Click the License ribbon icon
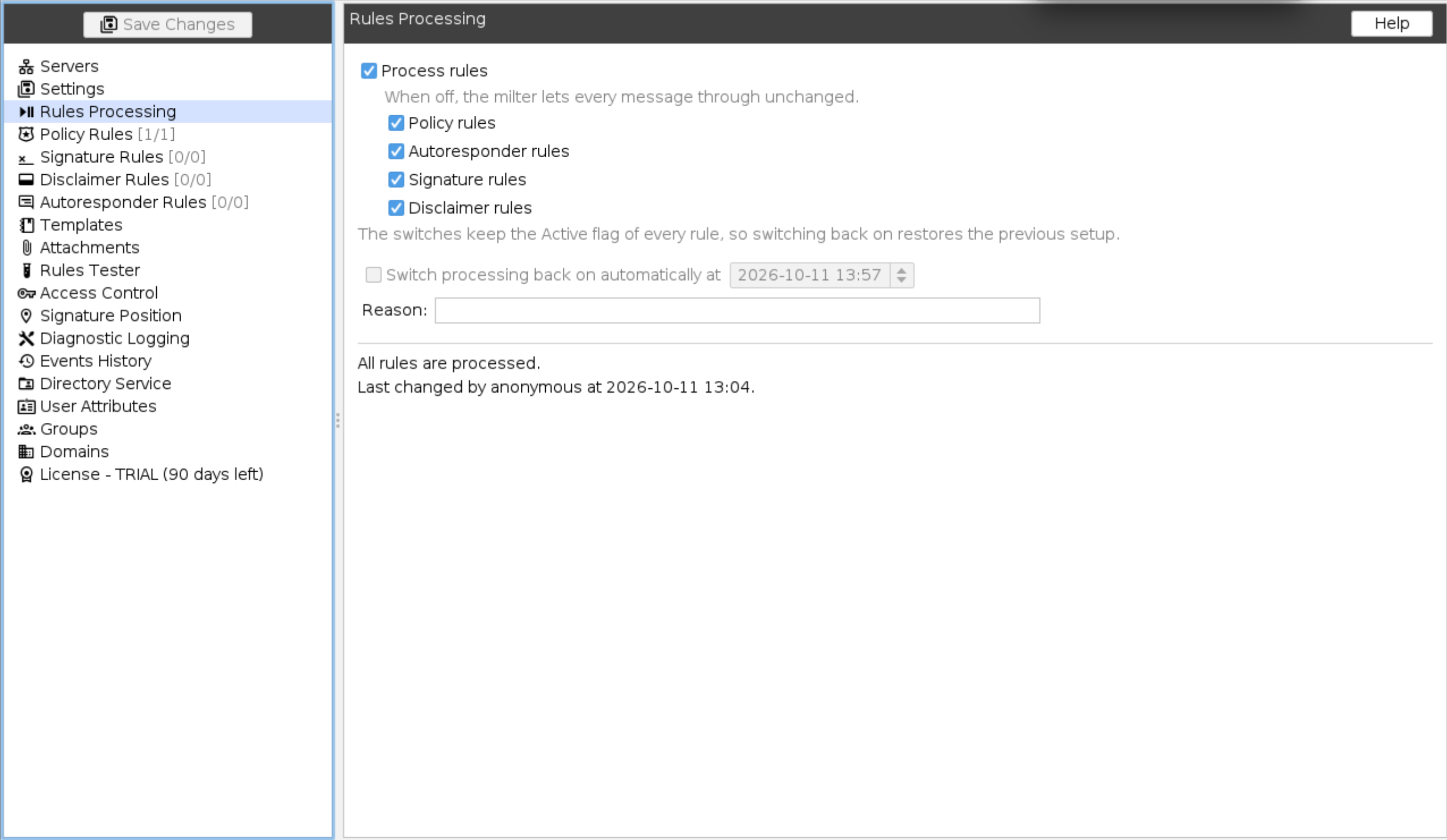Image resolution: width=1447 pixels, height=840 pixels. click(26, 474)
